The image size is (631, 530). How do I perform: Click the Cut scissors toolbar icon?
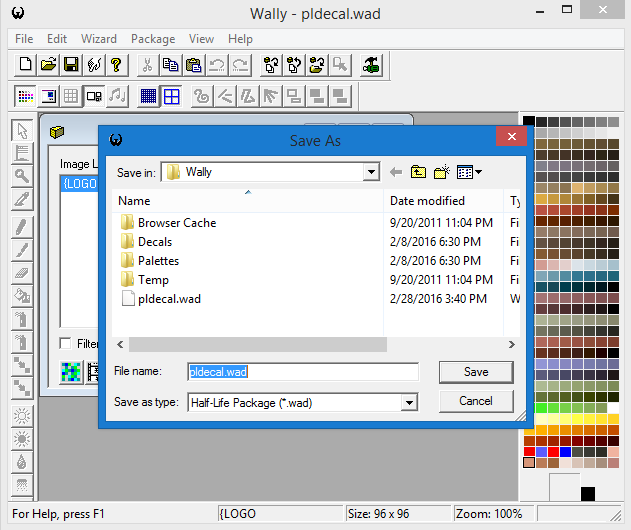(x=148, y=65)
